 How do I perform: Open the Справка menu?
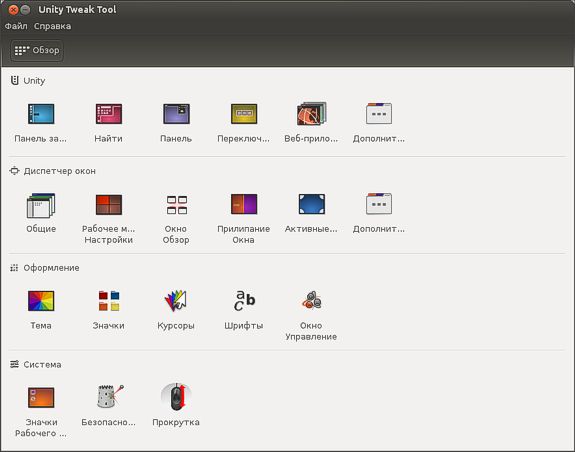52,26
